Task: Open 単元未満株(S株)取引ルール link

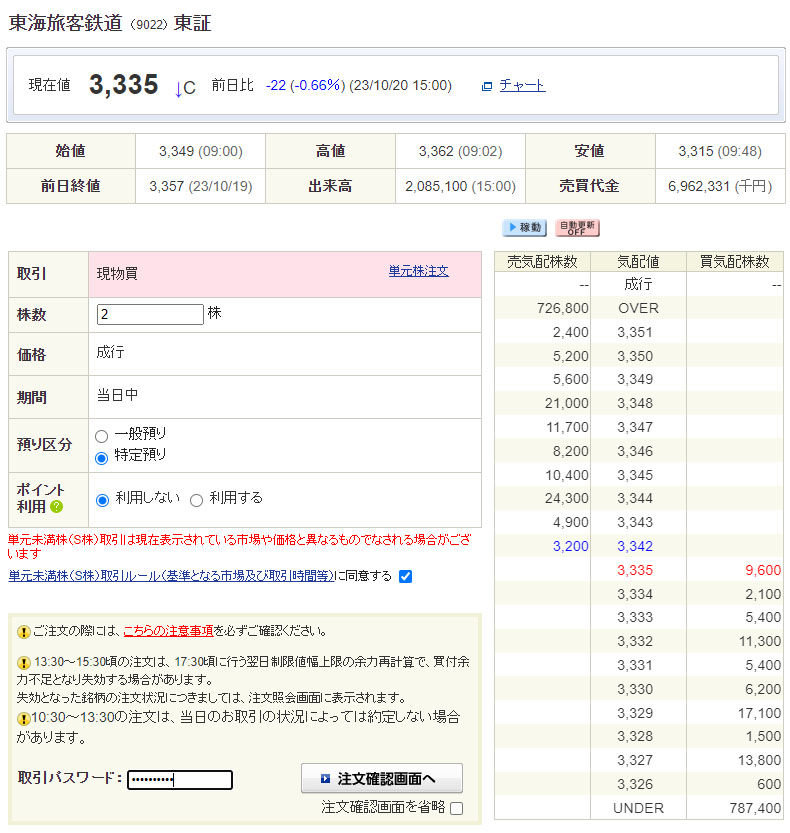Action: (x=171, y=576)
